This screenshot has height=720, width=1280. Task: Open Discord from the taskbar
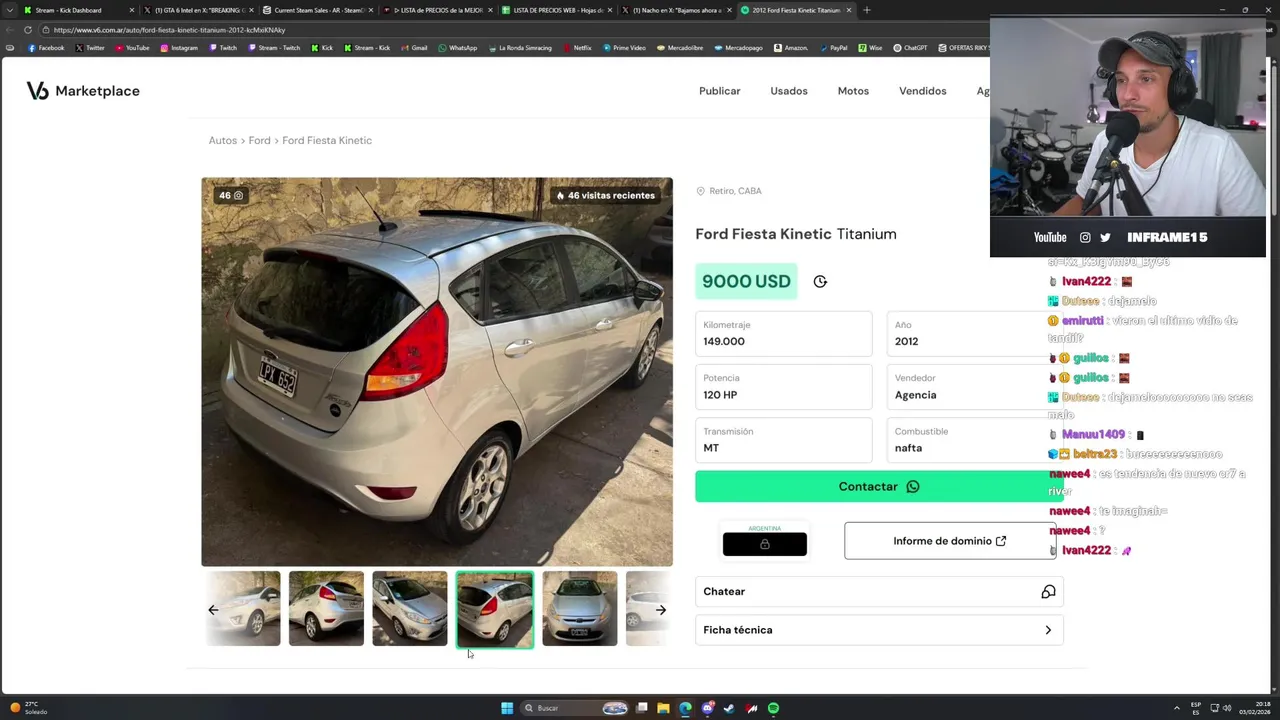707,708
